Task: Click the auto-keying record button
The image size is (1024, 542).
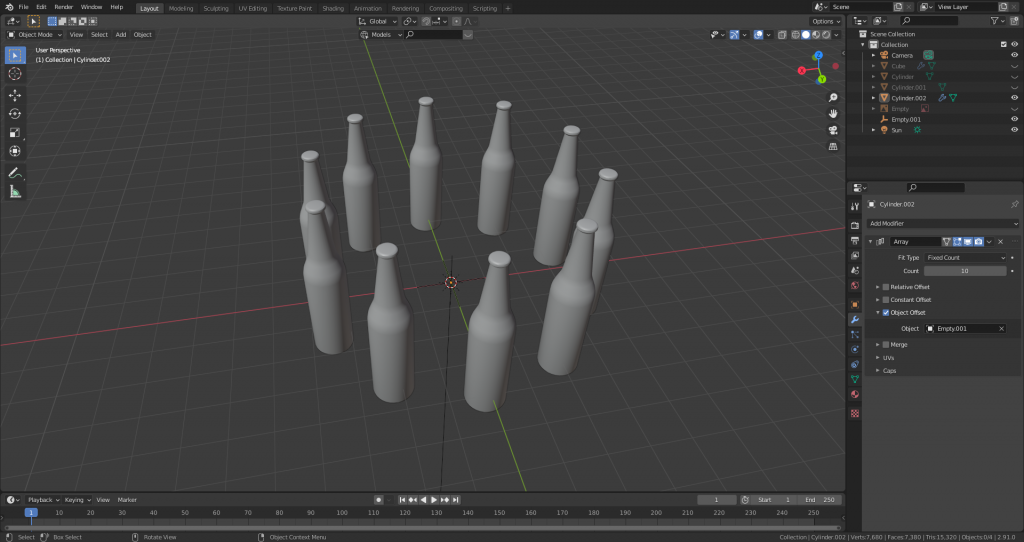Action: click(x=378, y=500)
